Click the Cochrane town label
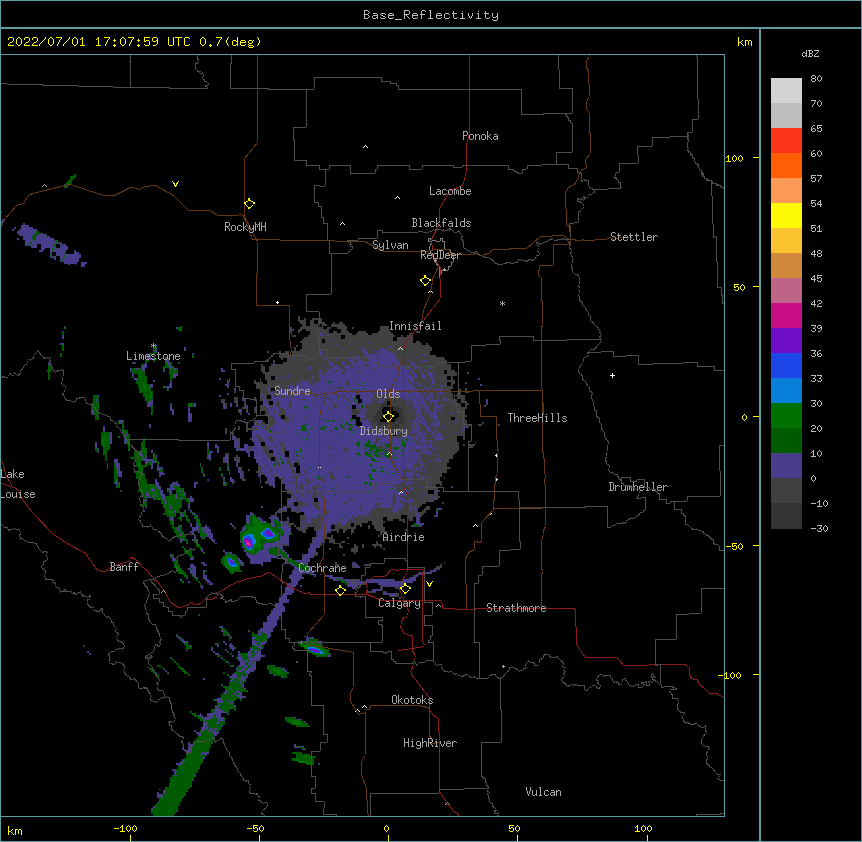Image resolution: width=862 pixels, height=842 pixels. coord(322,568)
